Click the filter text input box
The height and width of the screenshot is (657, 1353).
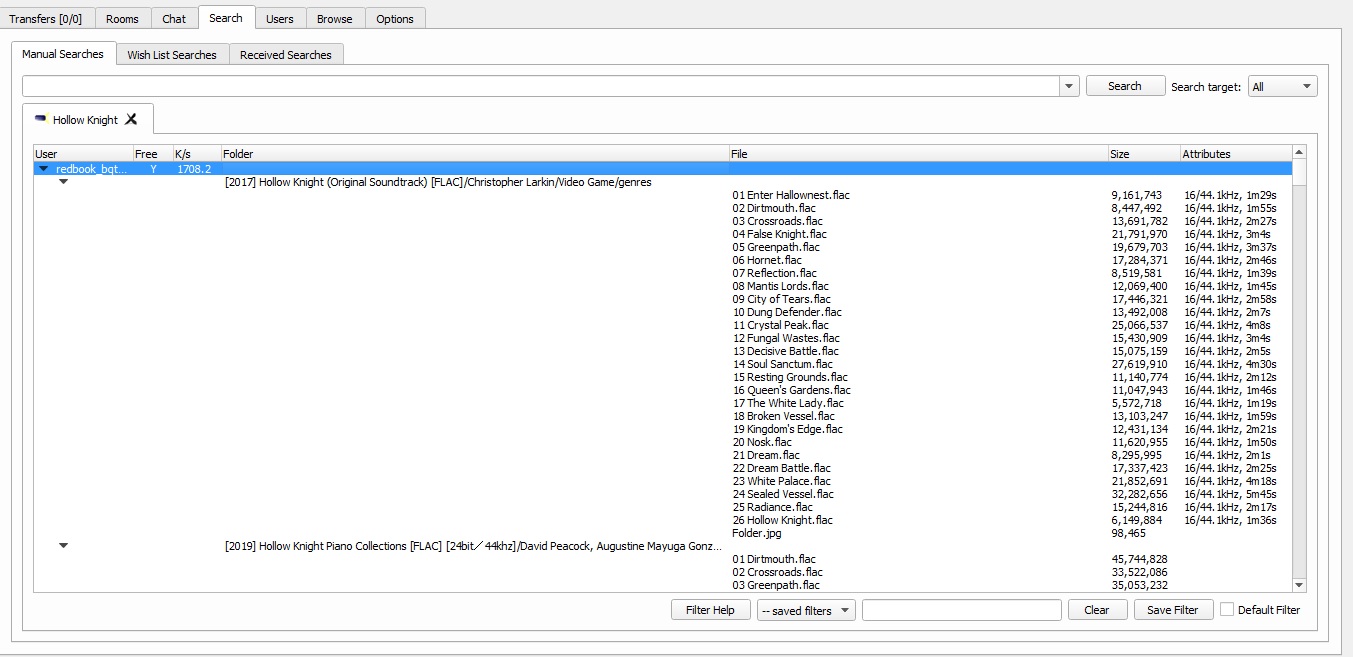(961, 610)
